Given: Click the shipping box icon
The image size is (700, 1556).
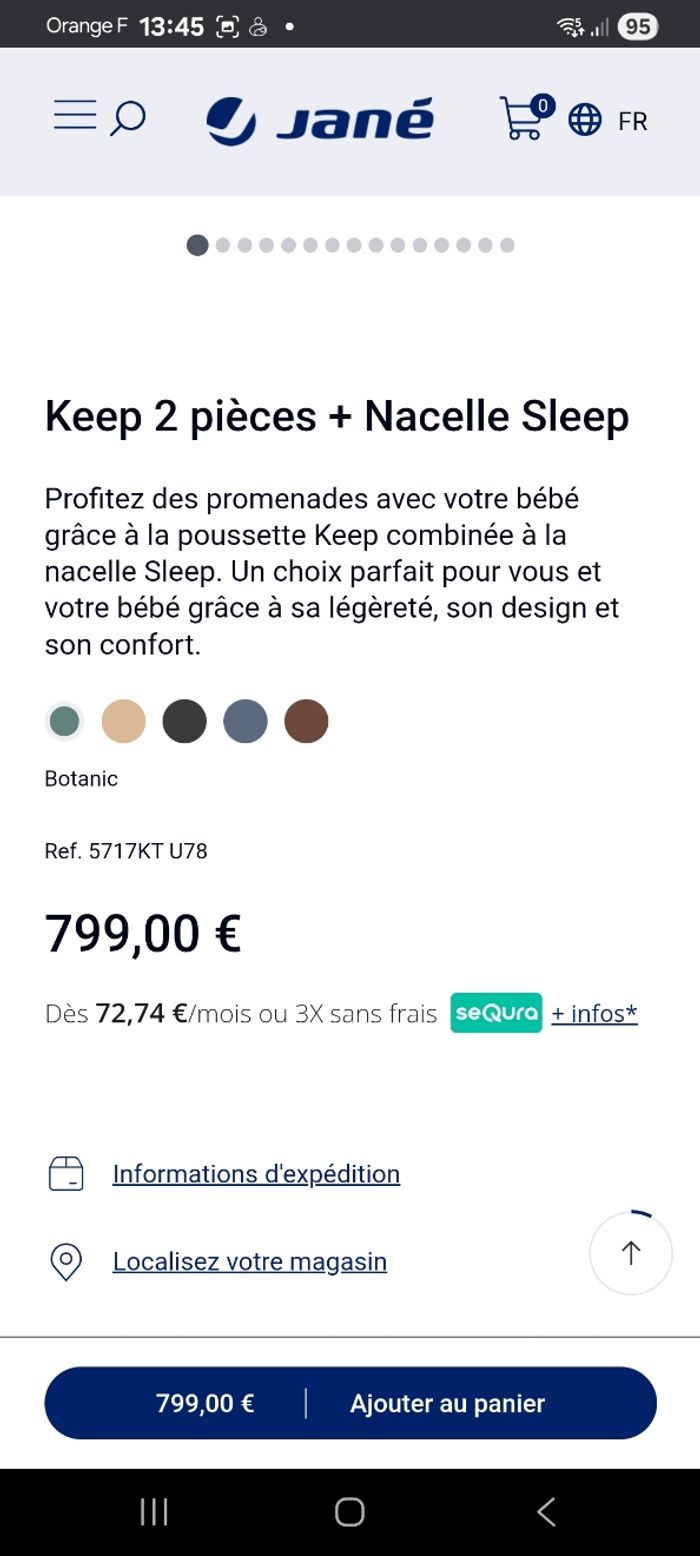Looking at the screenshot, I should pyautogui.click(x=66, y=1174).
